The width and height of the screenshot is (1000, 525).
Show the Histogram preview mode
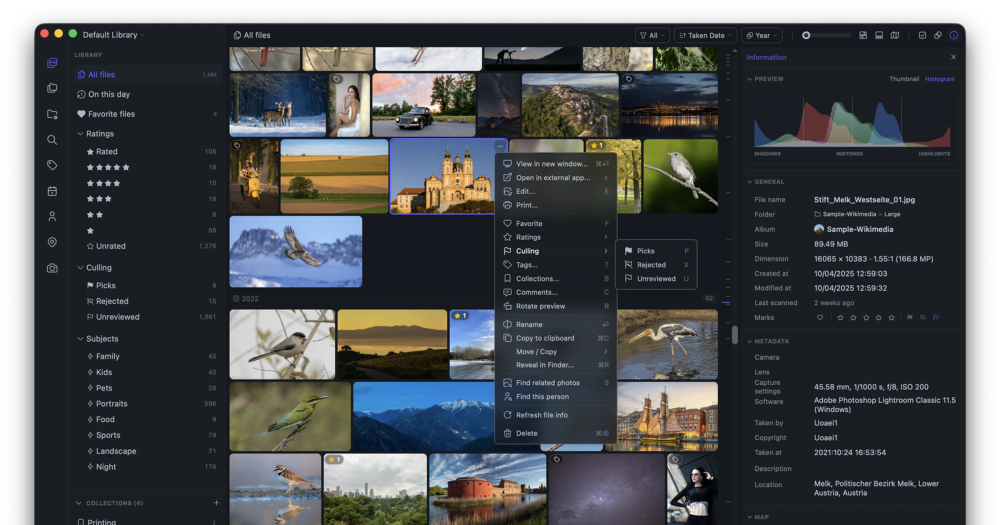pyautogui.click(x=939, y=79)
